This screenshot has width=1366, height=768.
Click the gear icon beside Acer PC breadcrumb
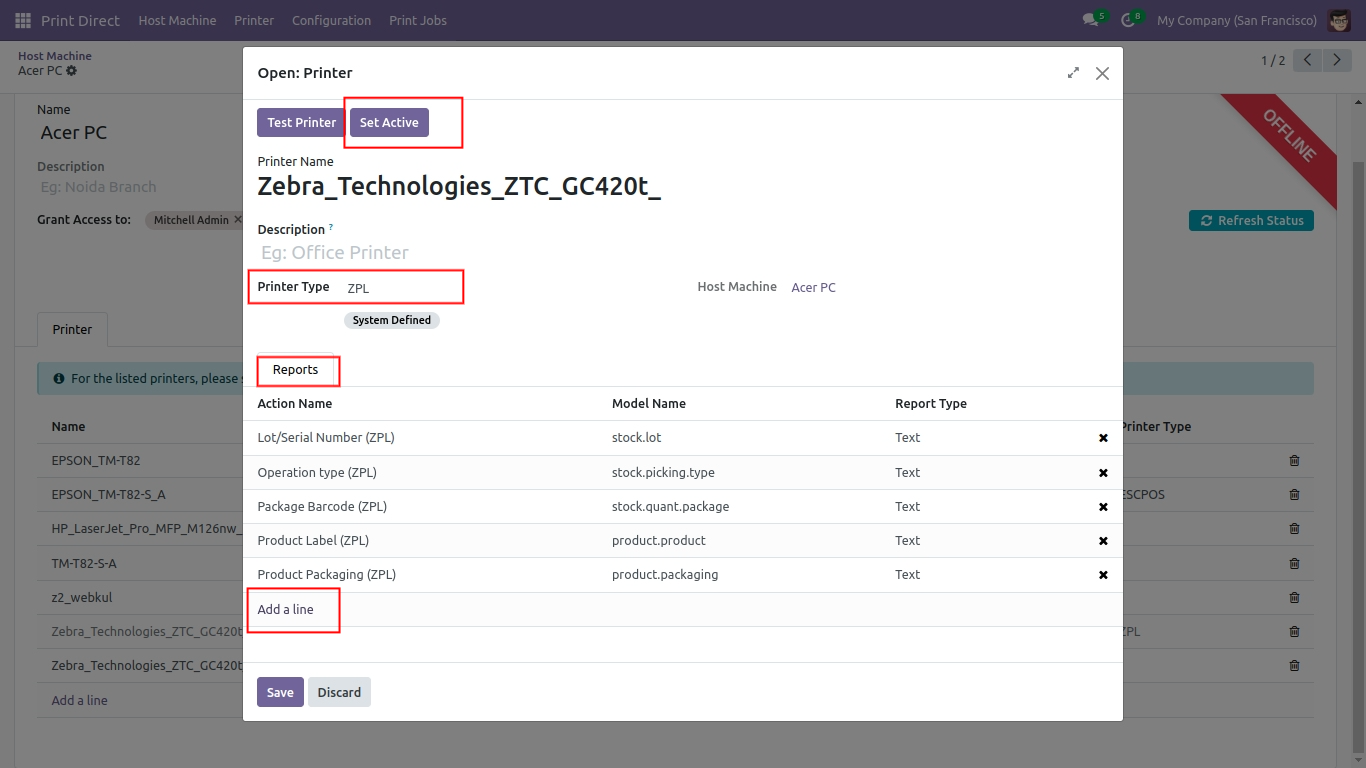[71, 71]
